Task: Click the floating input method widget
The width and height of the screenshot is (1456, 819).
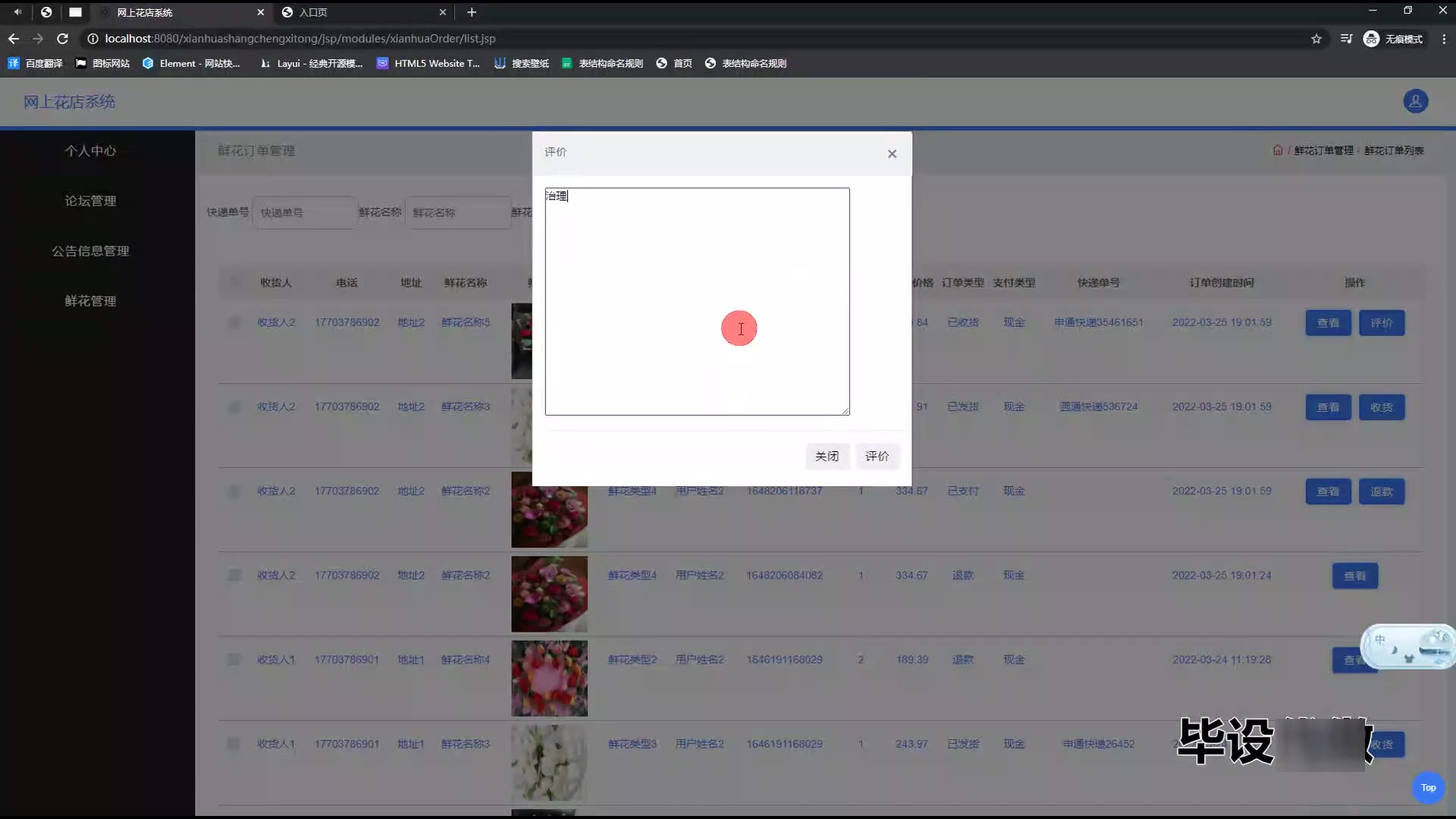Action: 1407,647
